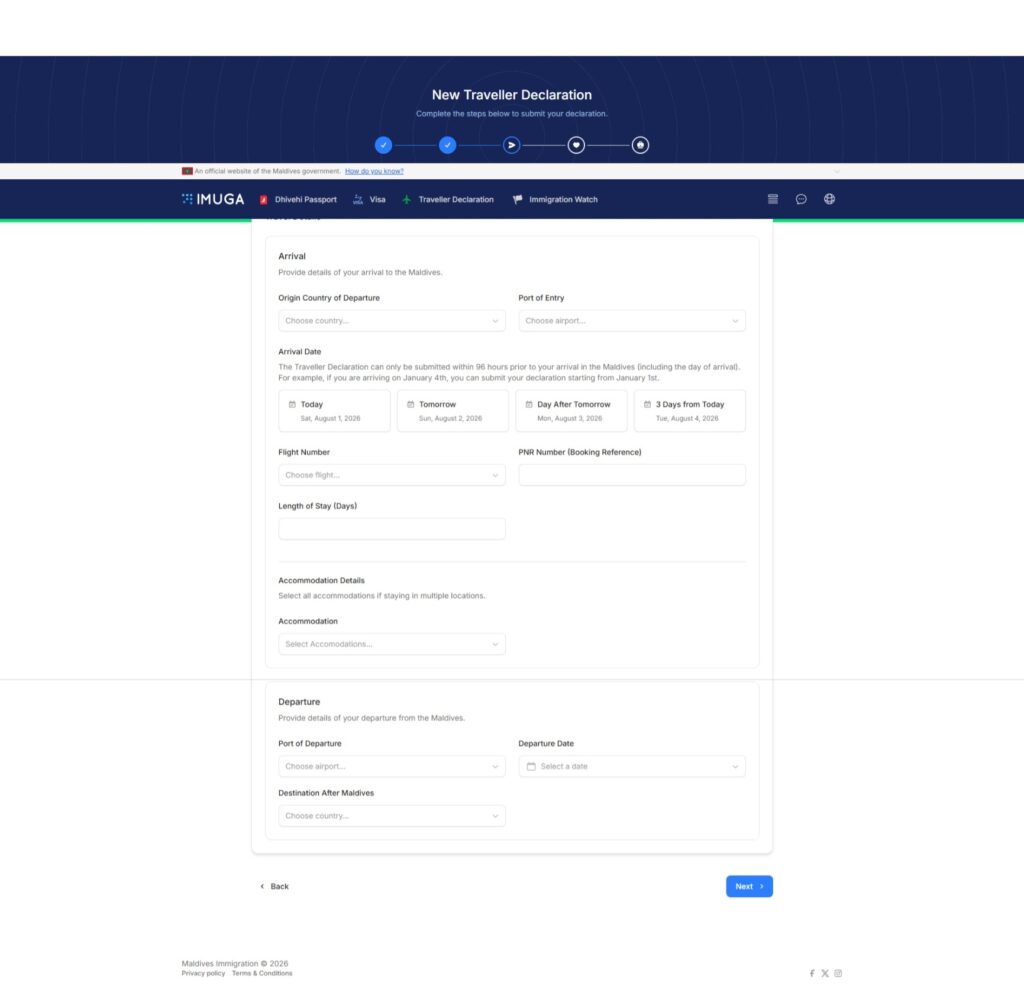This screenshot has height=1005, width=1024.
Task: Open Origin Country of Departure dropdown
Action: coord(392,321)
